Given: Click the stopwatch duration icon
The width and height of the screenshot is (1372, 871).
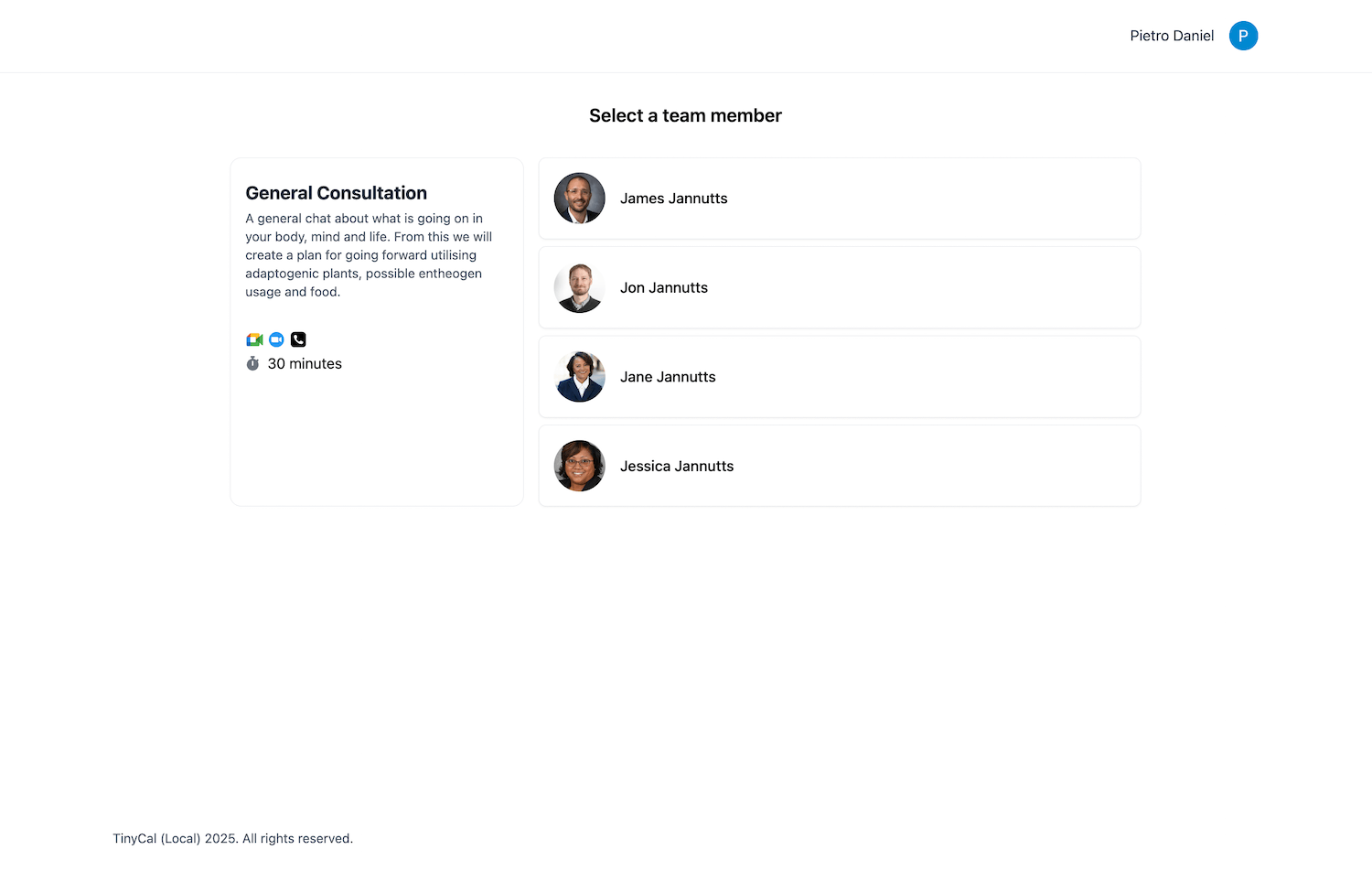Looking at the screenshot, I should click(x=252, y=363).
